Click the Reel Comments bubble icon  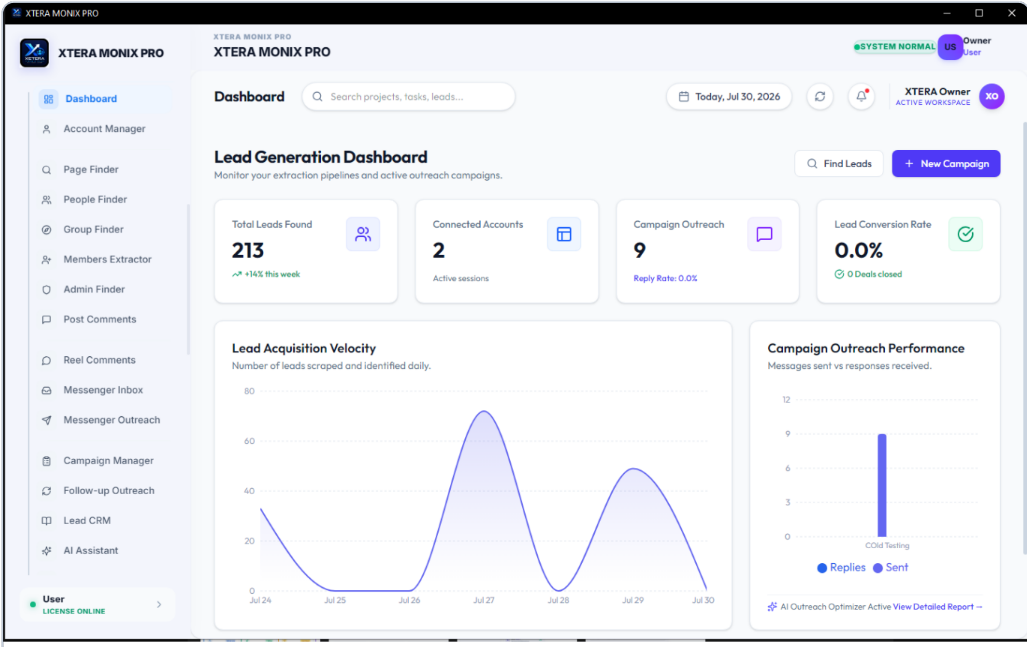tap(47, 360)
